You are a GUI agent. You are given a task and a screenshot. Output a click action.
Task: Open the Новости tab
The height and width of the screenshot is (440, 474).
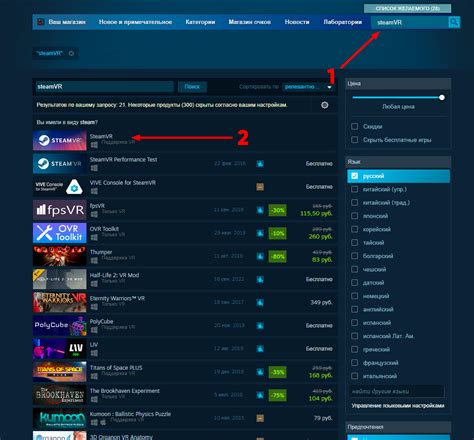297,22
